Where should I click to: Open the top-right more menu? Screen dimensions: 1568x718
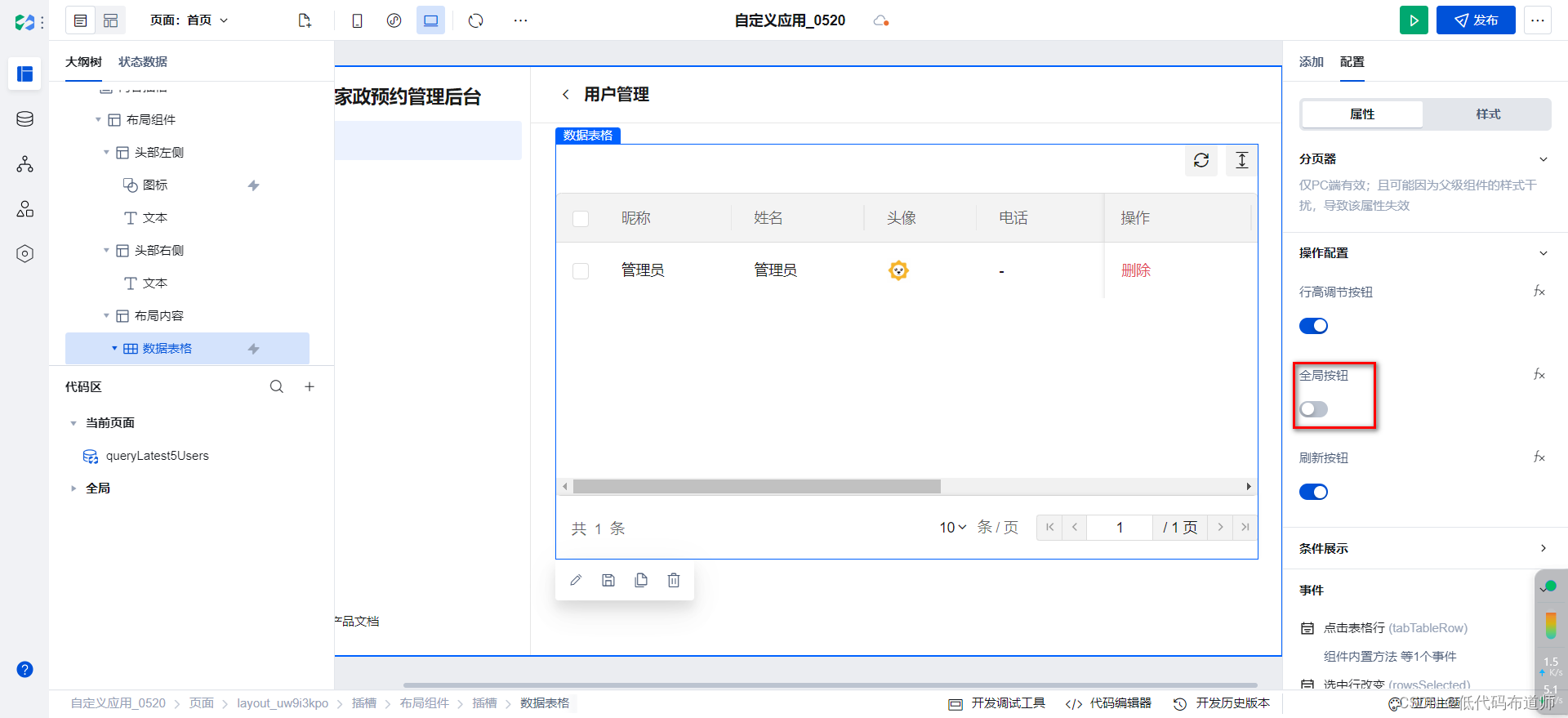pyautogui.click(x=1538, y=20)
